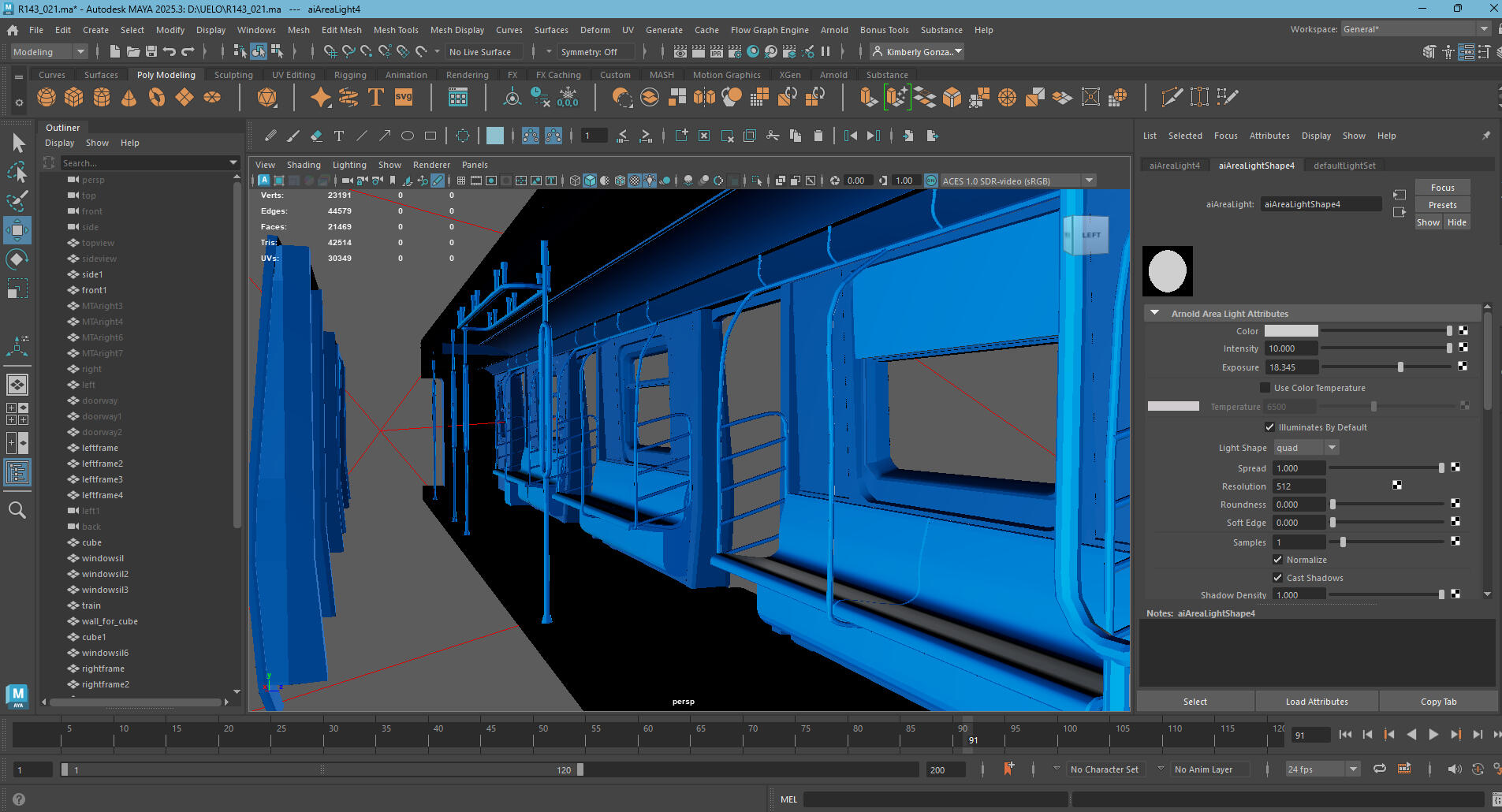The height and width of the screenshot is (812, 1502).
Task: Click the Presets button
Action: click(x=1442, y=205)
